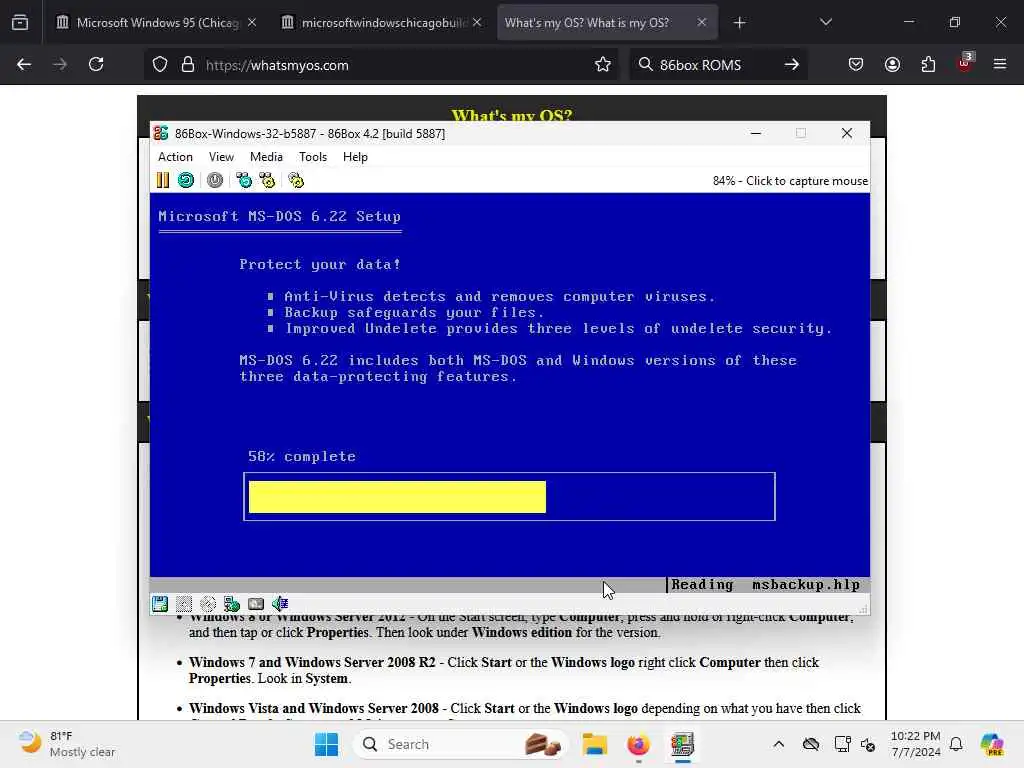Open the Firefox account icon
This screenshot has width=1024, height=768.
[892, 65]
